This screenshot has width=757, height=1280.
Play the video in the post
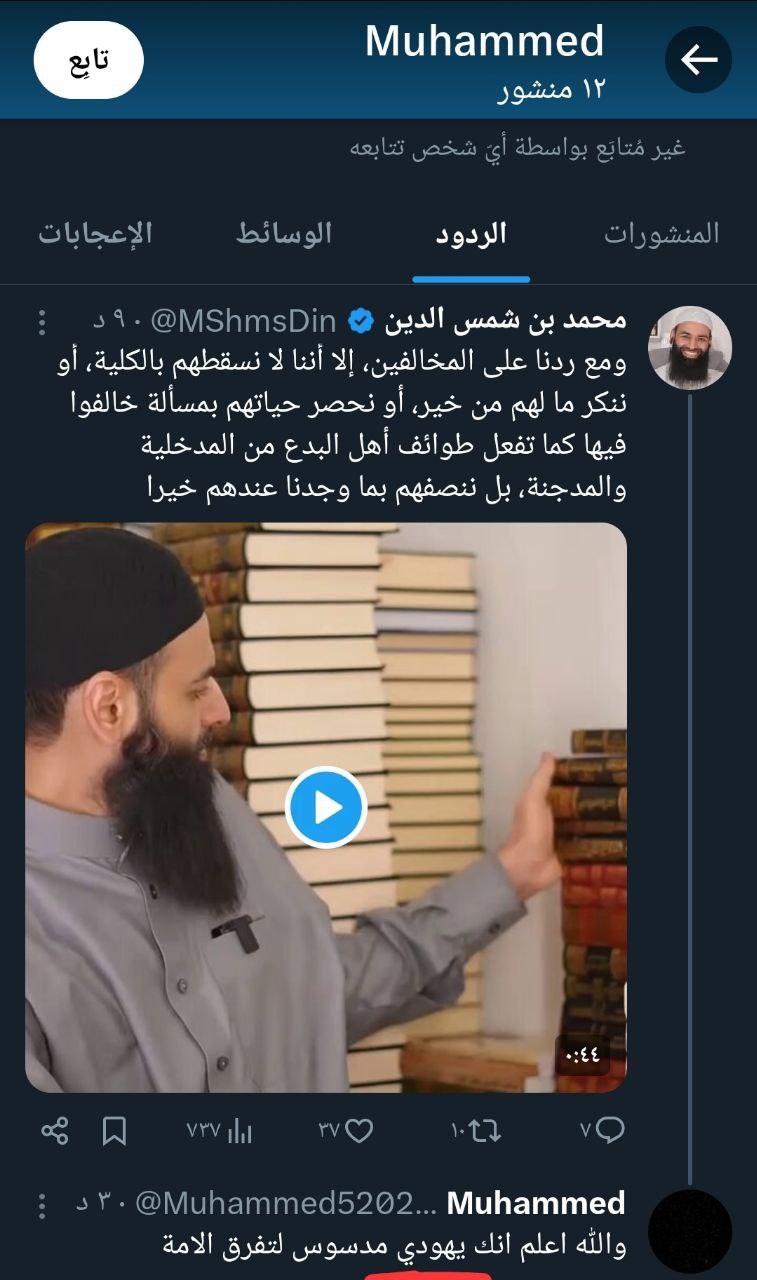(326, 807)
